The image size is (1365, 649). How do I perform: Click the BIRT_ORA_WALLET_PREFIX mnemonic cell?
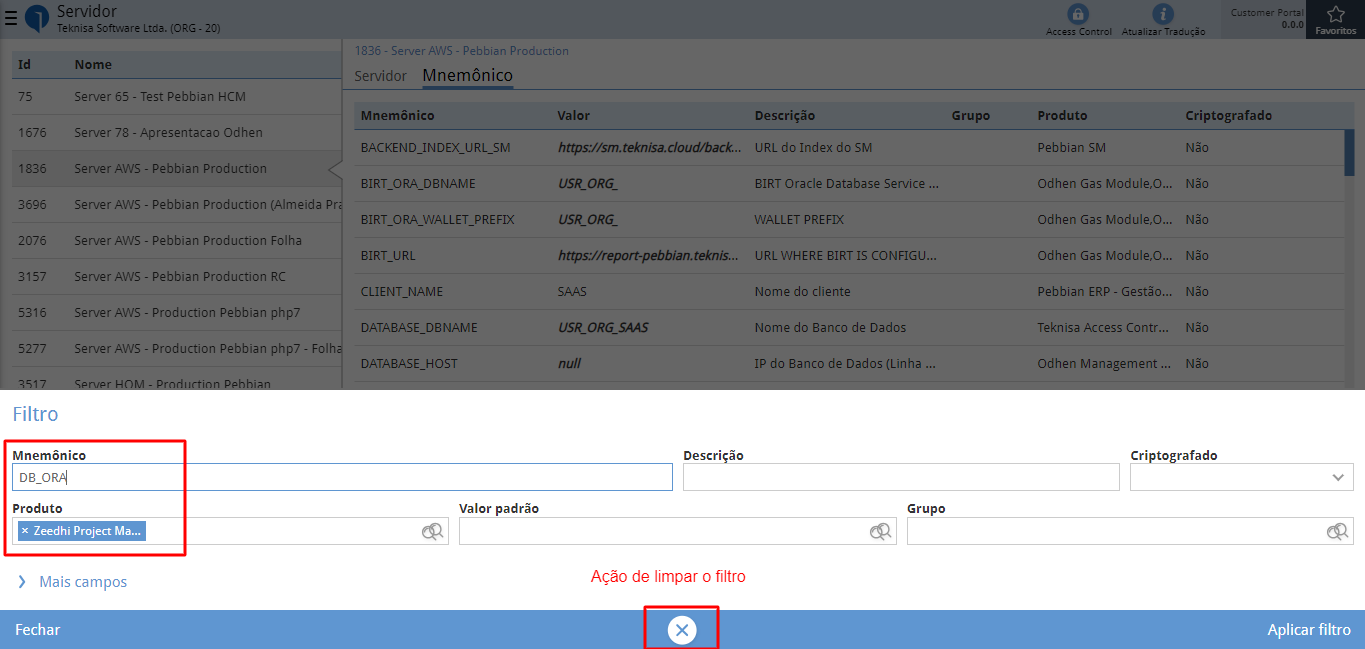[437, 220]
